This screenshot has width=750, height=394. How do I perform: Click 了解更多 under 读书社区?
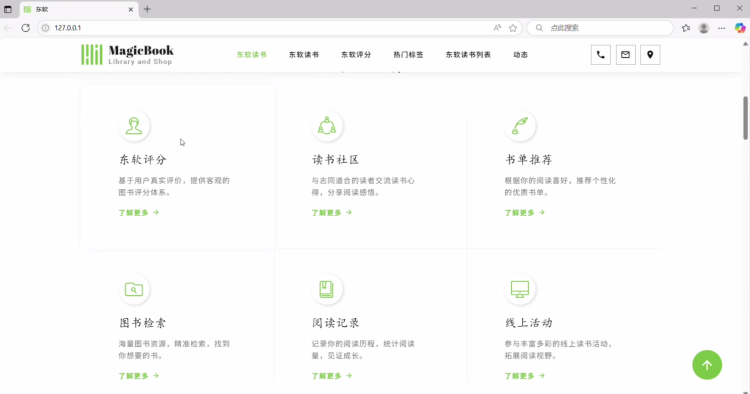pos(331,213)
